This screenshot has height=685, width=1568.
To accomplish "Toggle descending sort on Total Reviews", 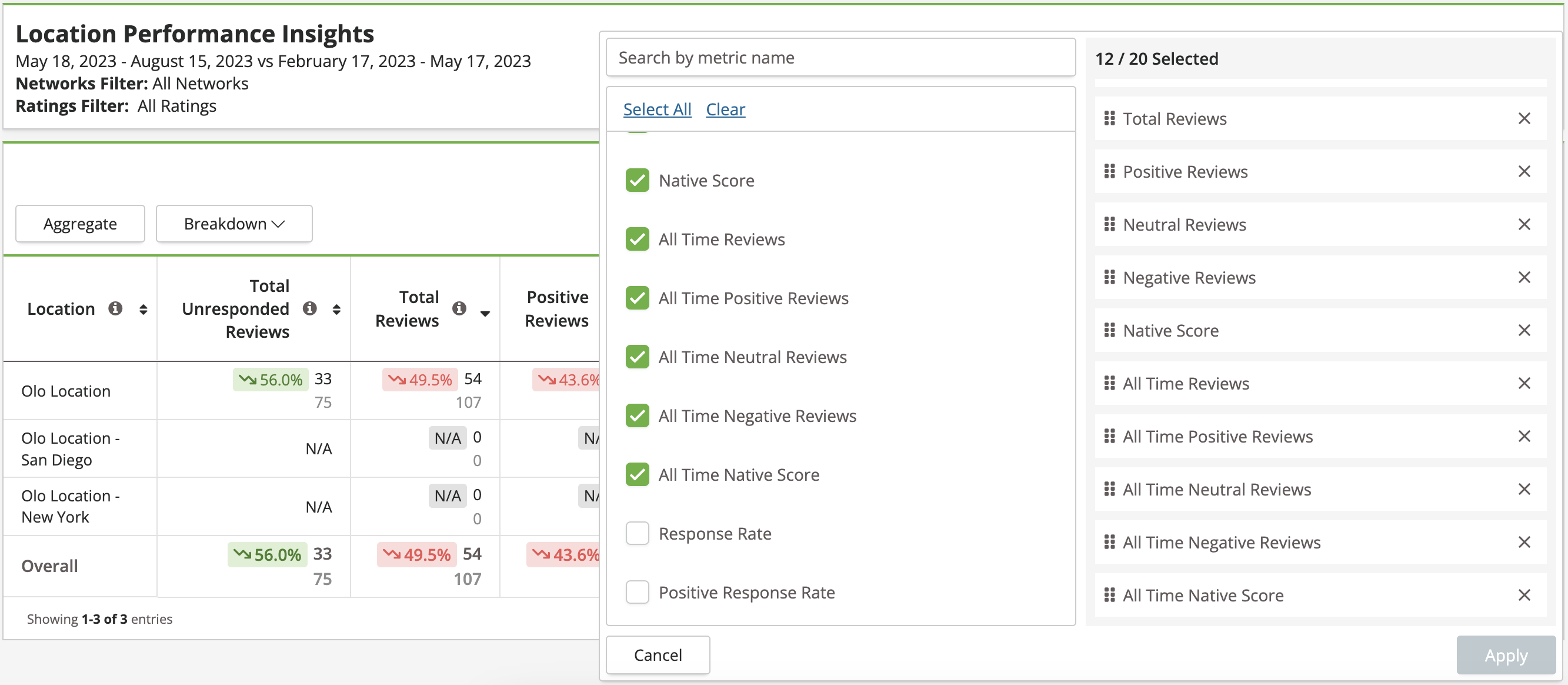I will [x=485, y=314].
